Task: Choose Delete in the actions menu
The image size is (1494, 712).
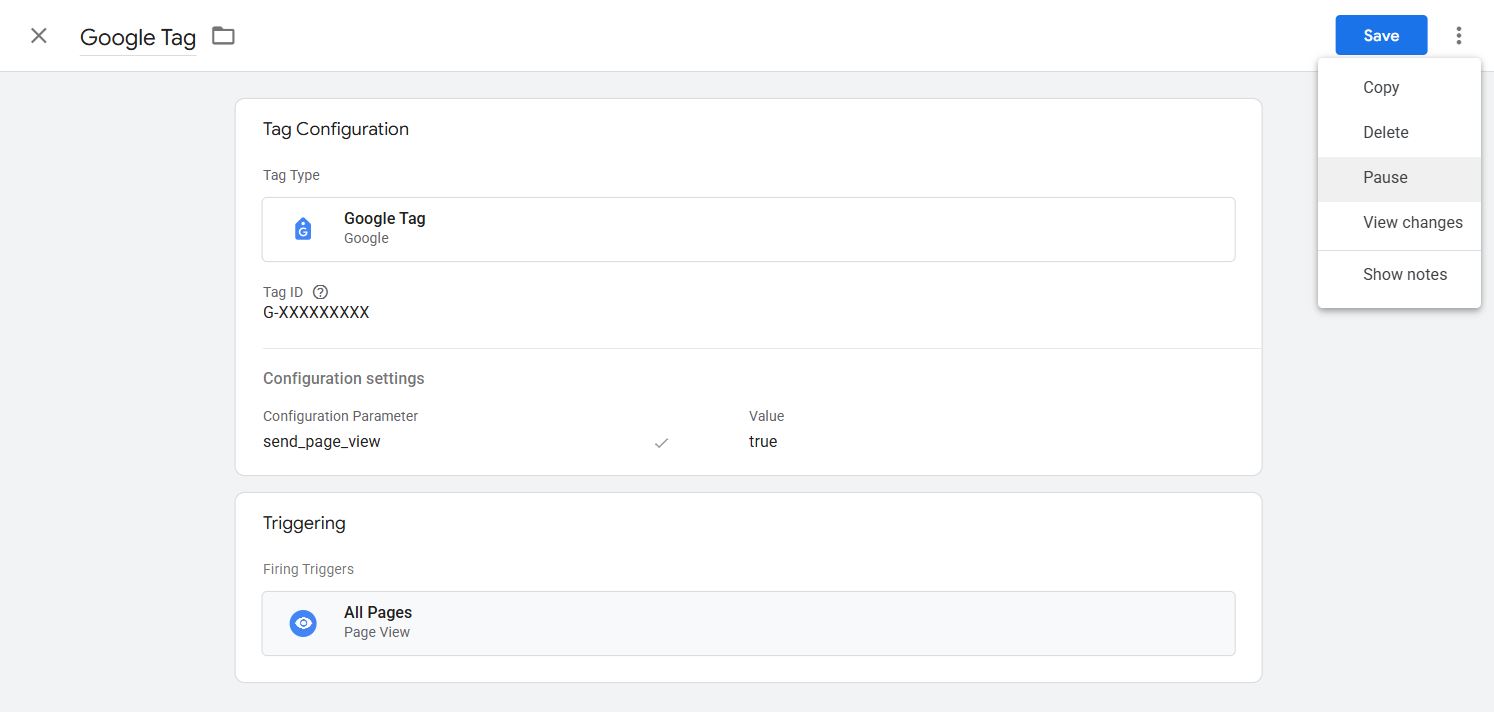Action: point(1385,132)
